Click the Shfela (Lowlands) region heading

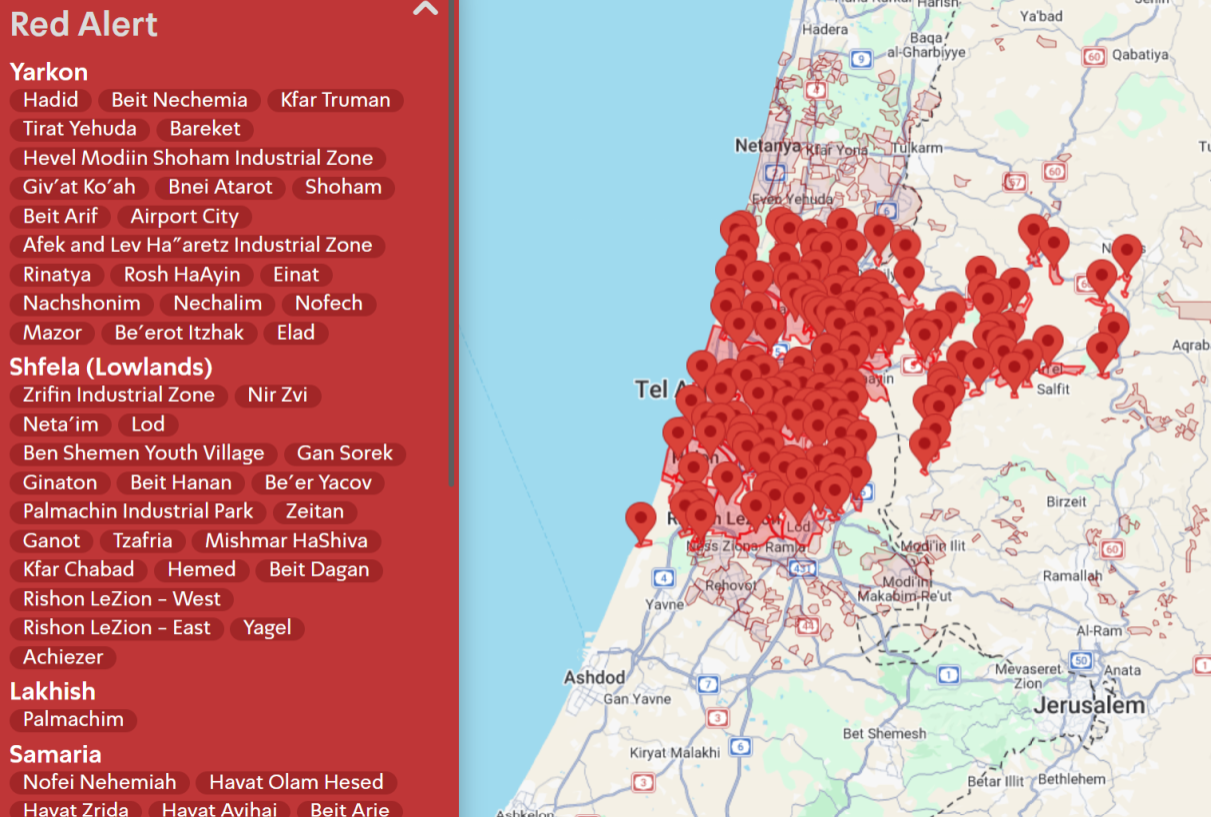click(x=111, y=367)
